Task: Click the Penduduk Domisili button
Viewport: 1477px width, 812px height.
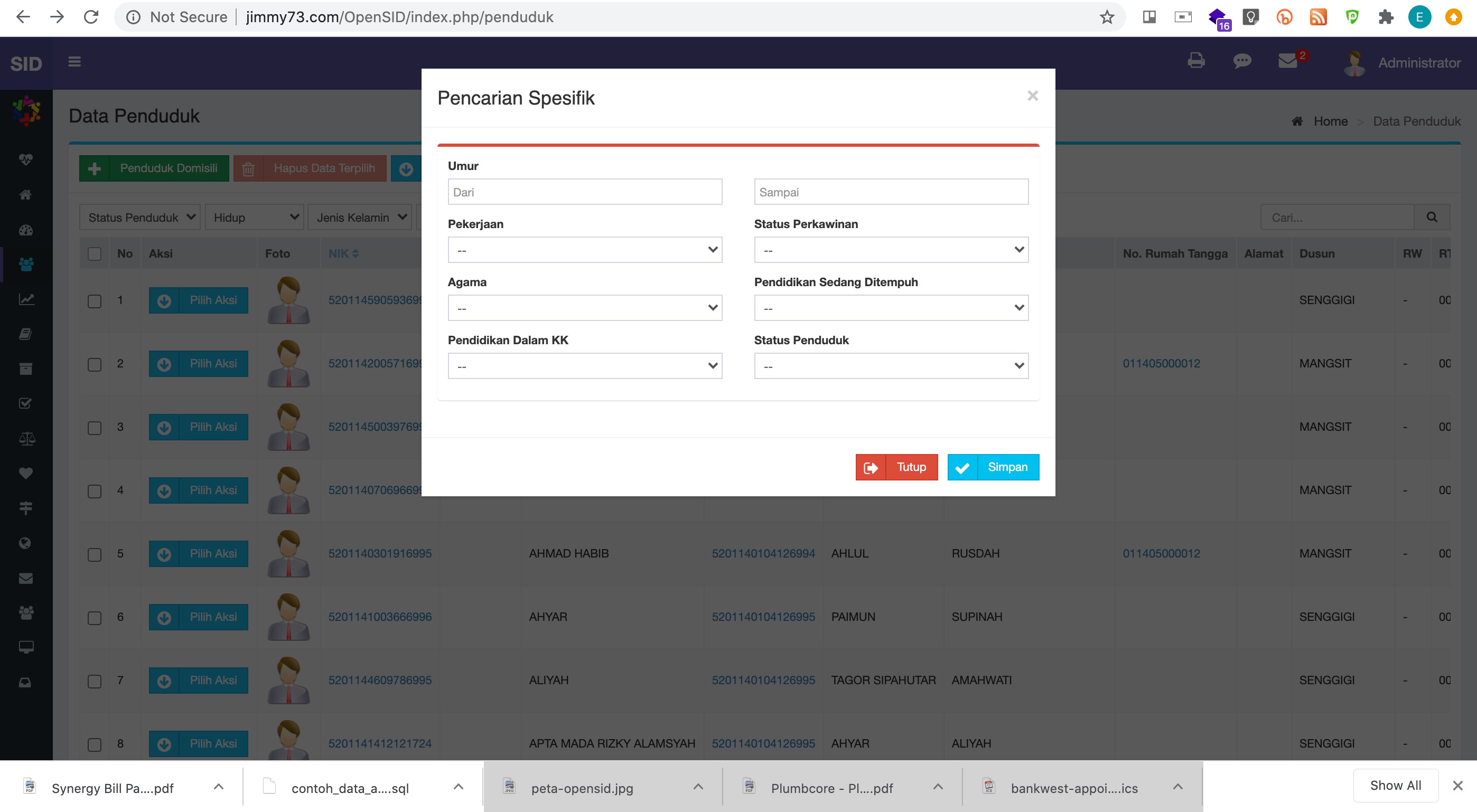Action: (x=154, y=168)
